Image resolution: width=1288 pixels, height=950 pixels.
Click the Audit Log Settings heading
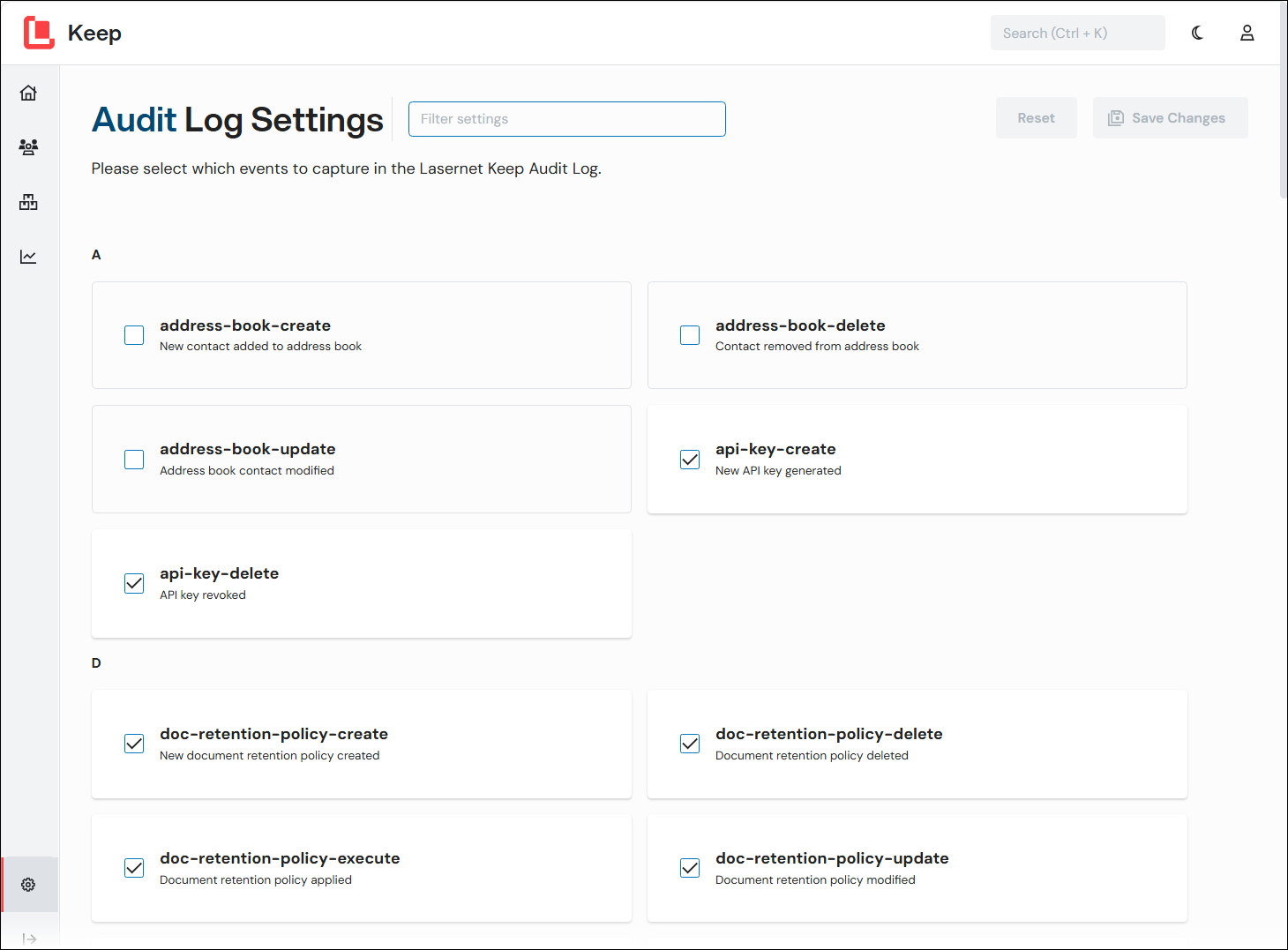tap(237, 119)
